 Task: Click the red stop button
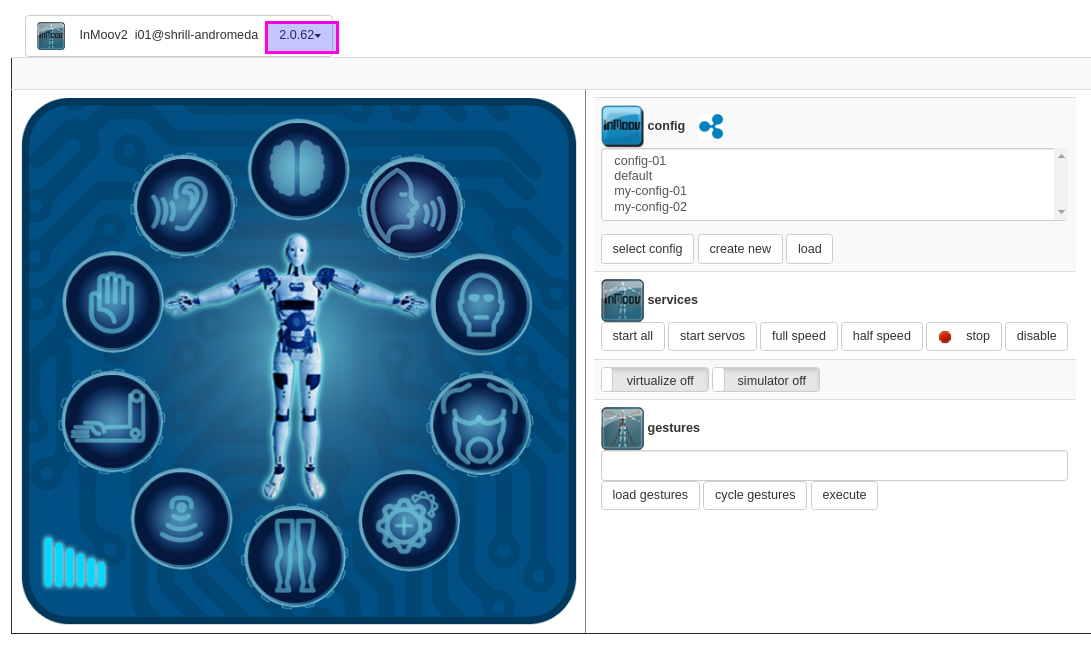point(964,336)
